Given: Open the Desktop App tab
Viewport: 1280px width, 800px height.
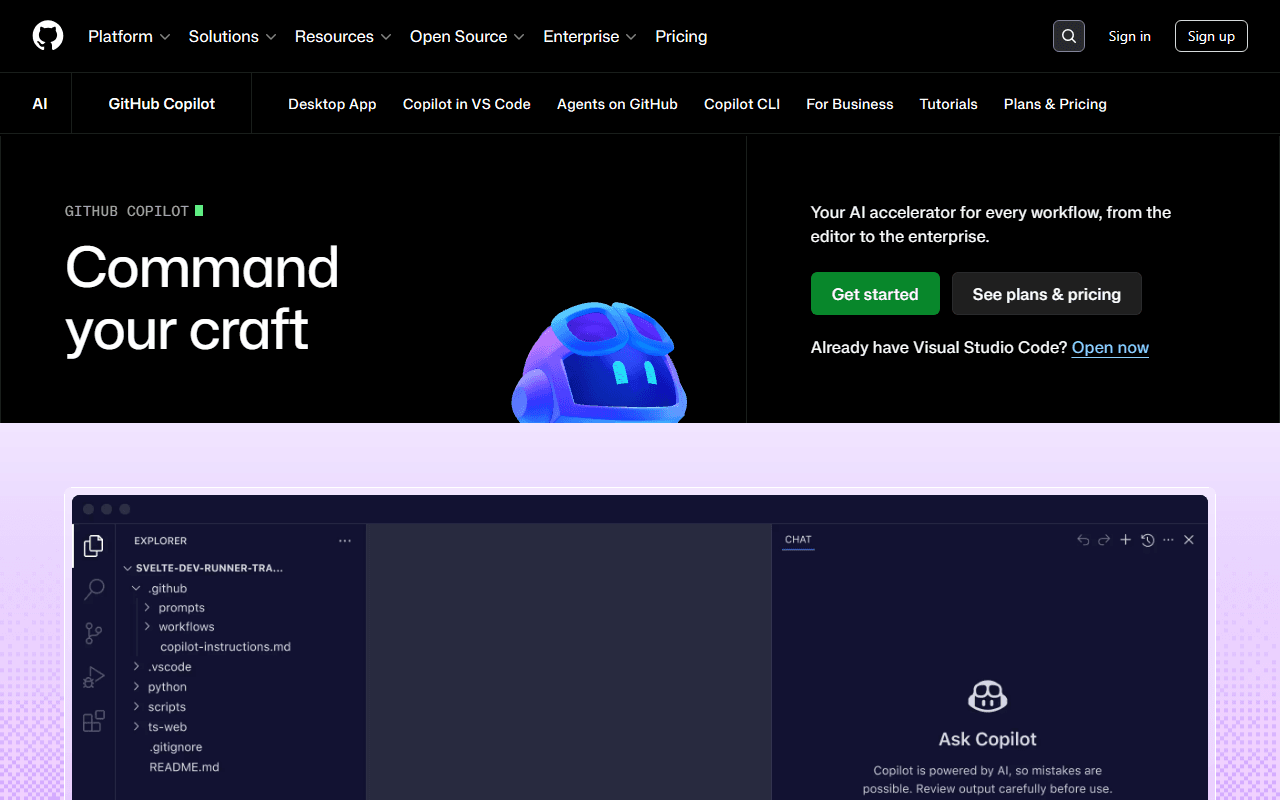Looking at the screenshot, I should point(332,104).
